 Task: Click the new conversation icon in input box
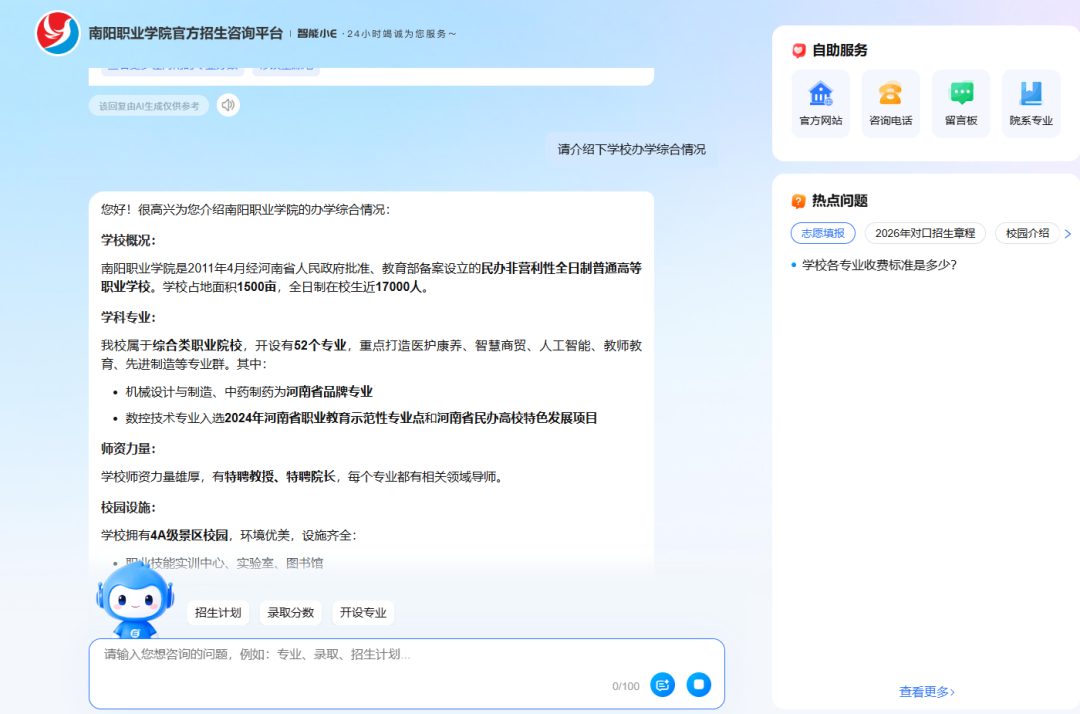tap(662, 685)
